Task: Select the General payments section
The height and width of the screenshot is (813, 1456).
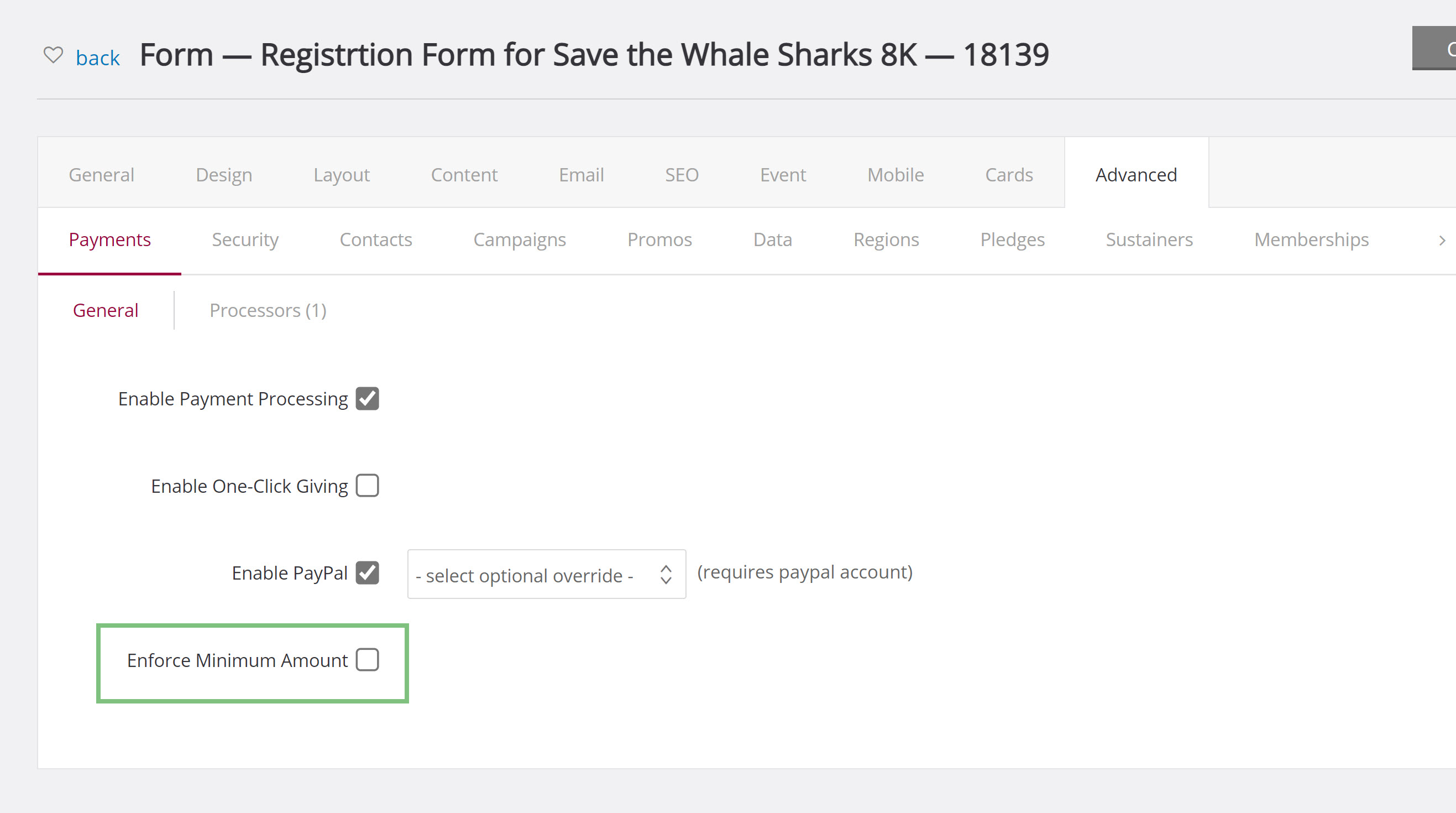Action: pyautogui.click(x=106, y=310)
